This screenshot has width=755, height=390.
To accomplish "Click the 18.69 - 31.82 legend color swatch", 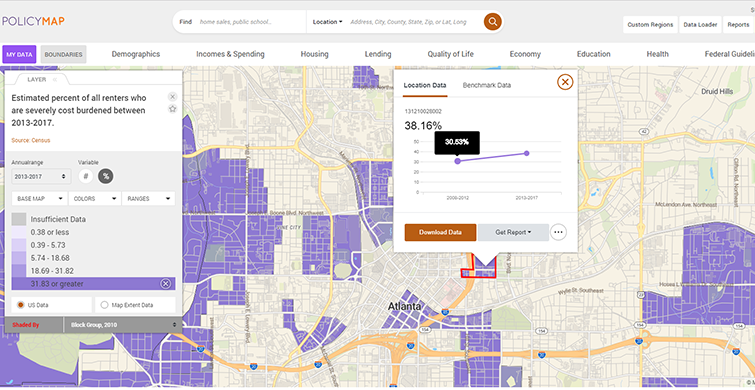I will click(19, 271).
